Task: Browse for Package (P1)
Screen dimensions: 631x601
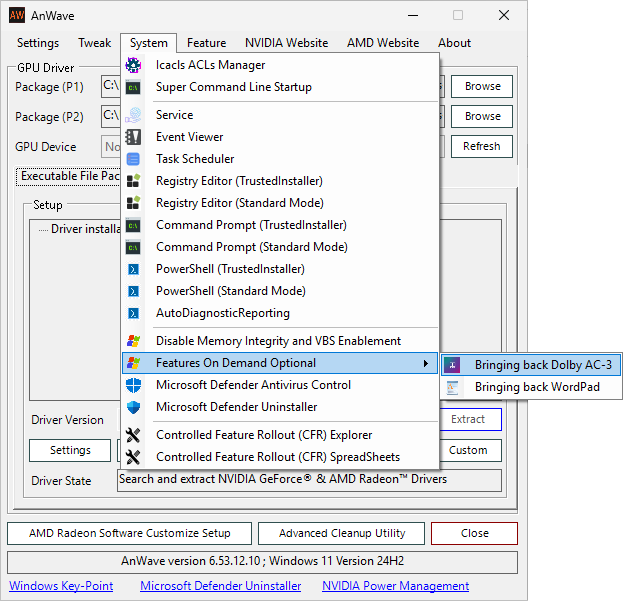Action: (x=482, y=86)
